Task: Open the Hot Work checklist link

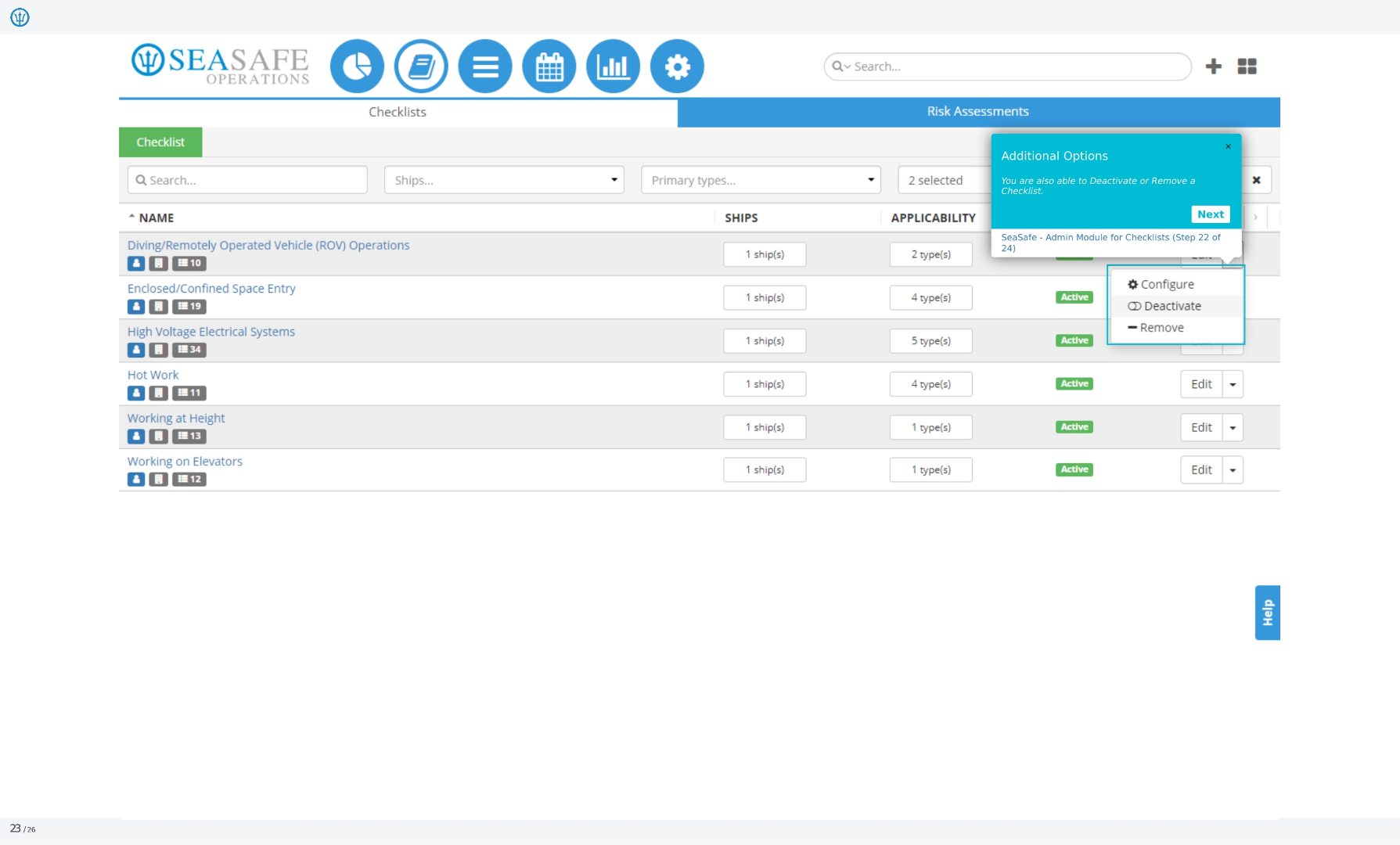Action: pos(153,375)
